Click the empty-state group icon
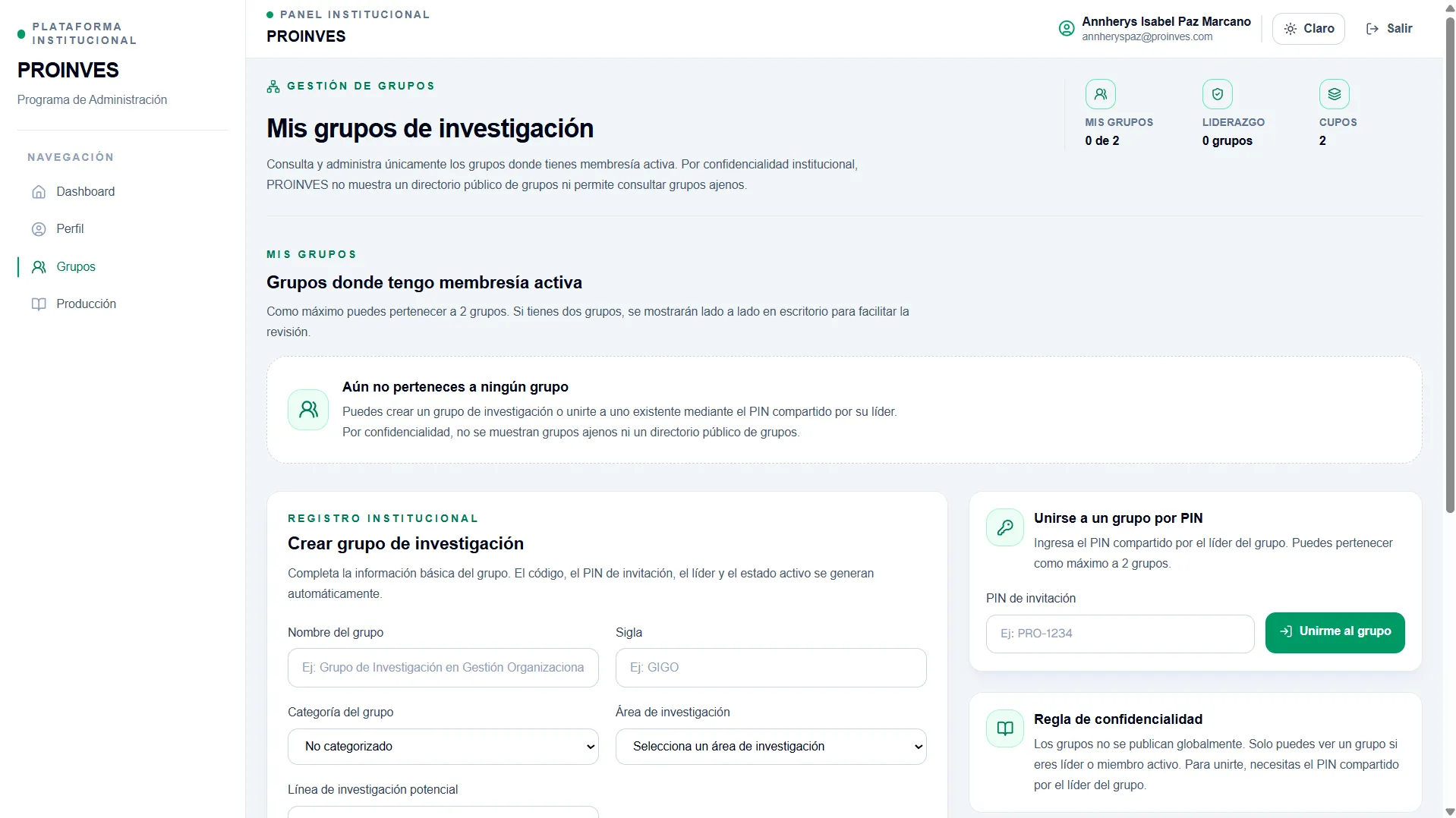Viewport: 1456px width, 818px height. tap(308, 410)
